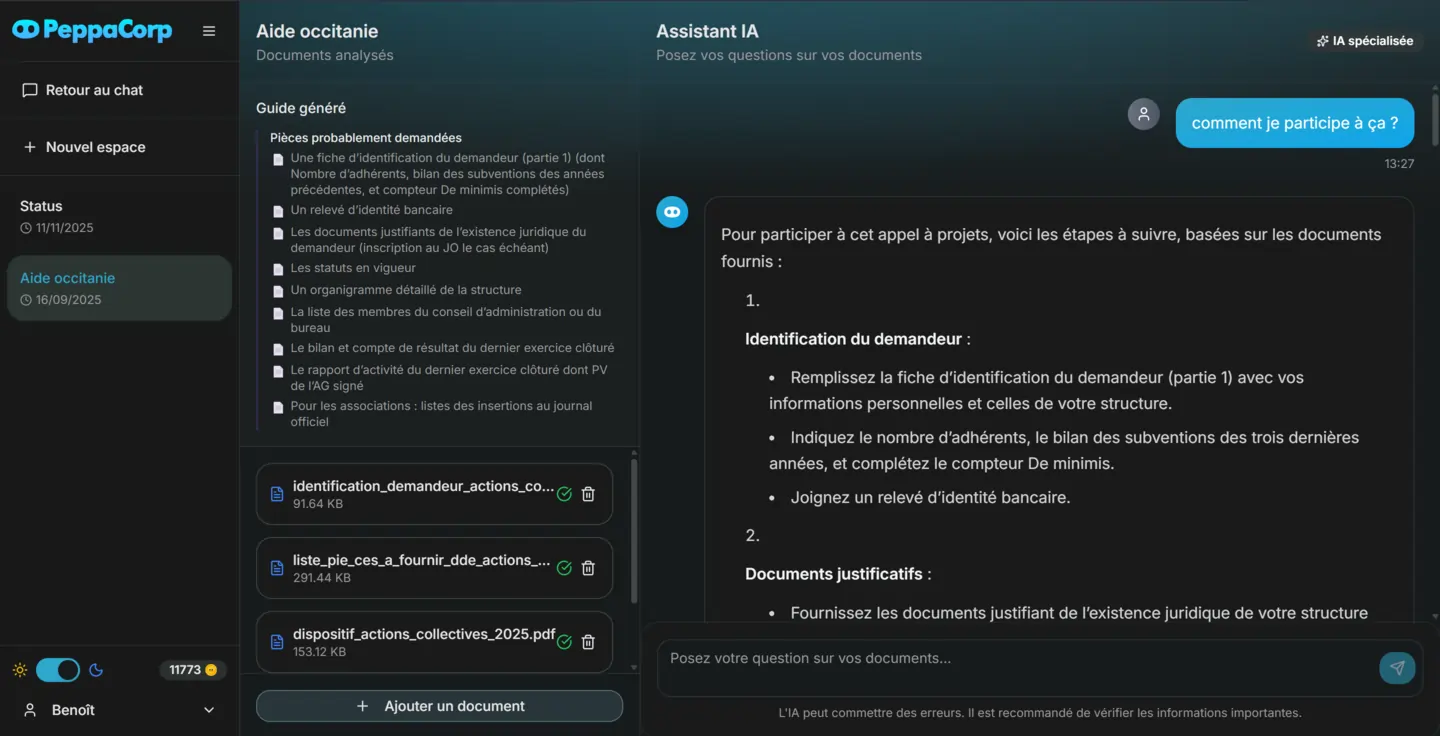Select the fiche d'identification du demandeur item
The width and height of the screenshot is (1440, 736).
click(448, 174)
